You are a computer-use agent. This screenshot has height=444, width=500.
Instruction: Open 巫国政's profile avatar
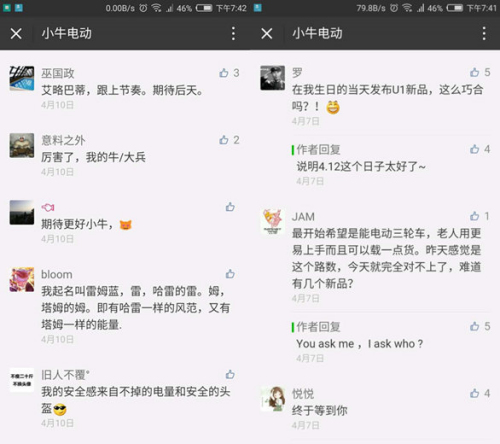[22, 78]
